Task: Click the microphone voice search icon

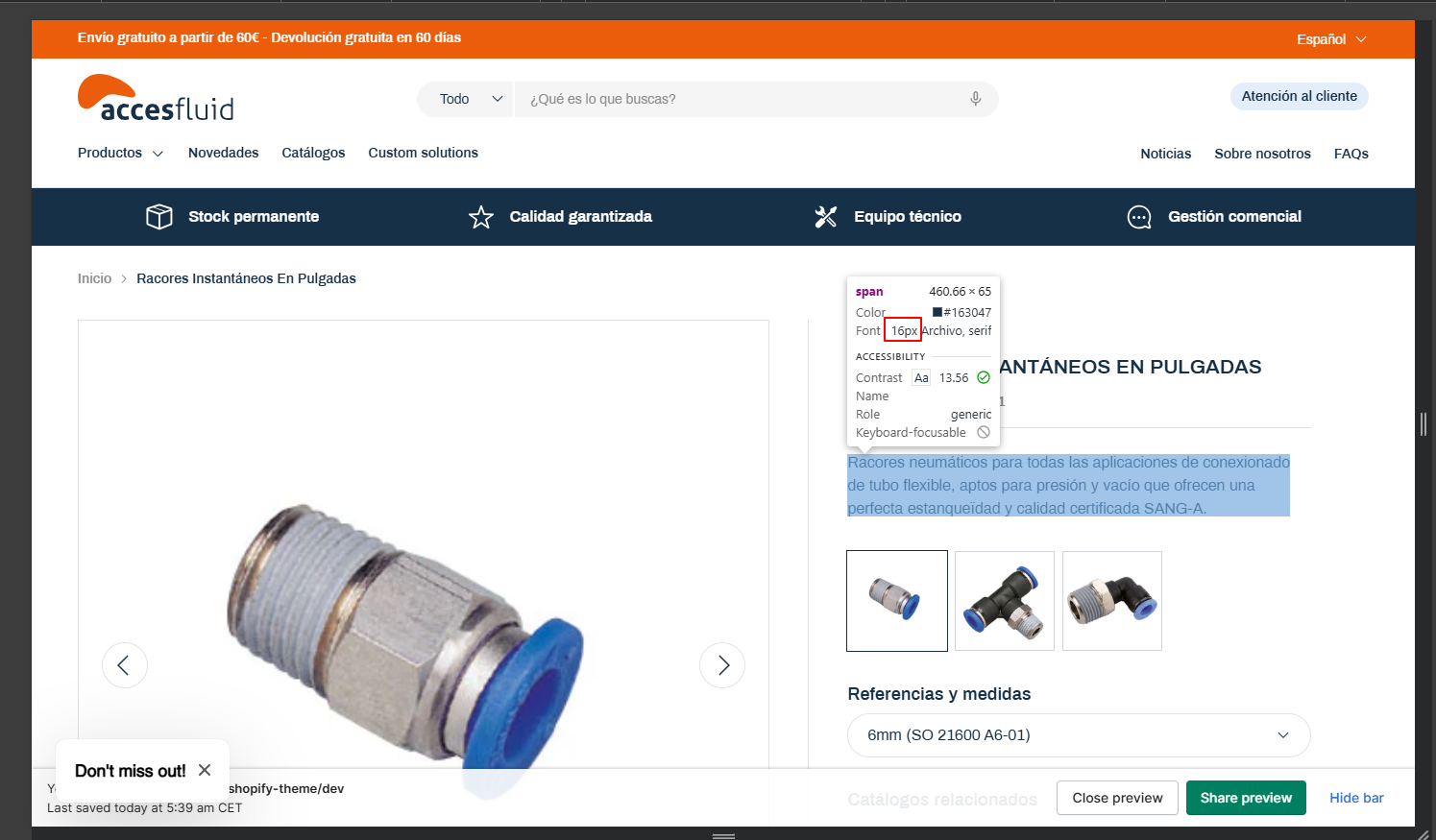Action: (975, 99)
